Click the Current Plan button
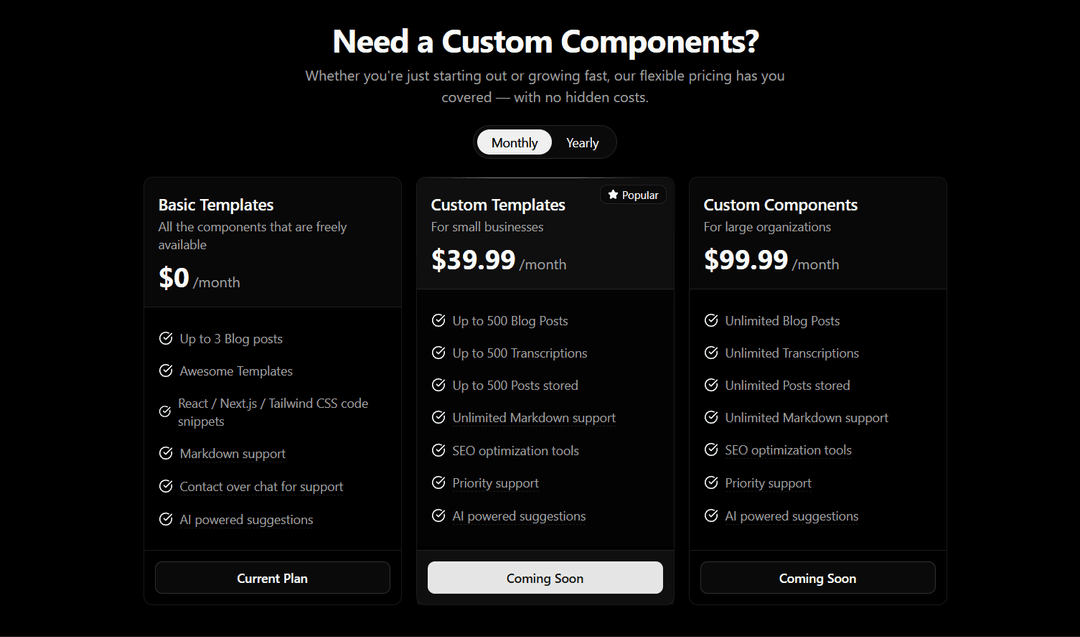 pos(272,577)
